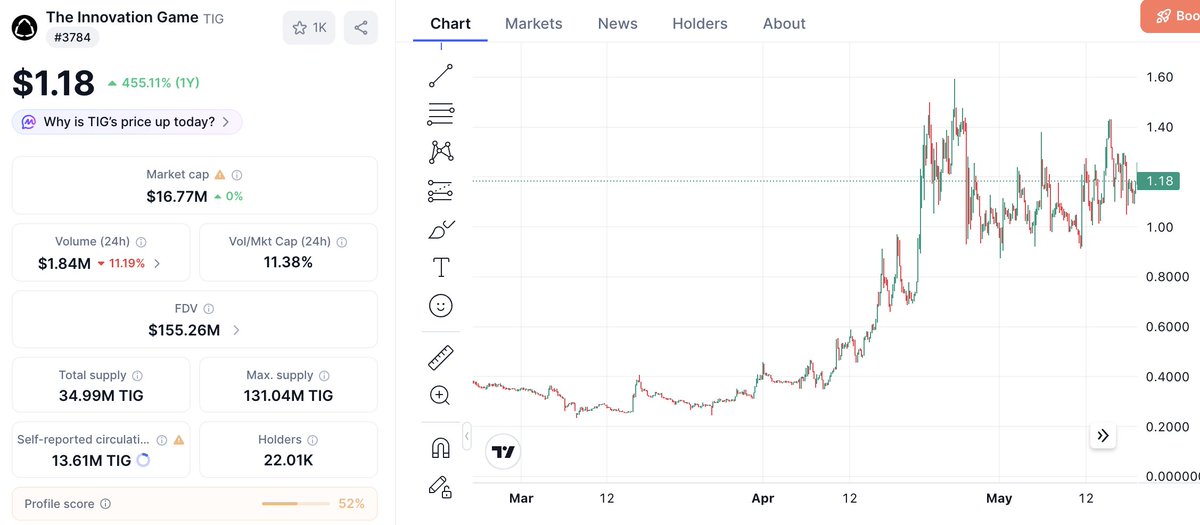
Task: Click the Market cap info icon
Action: pyautogui.click(x=237, y=175)
